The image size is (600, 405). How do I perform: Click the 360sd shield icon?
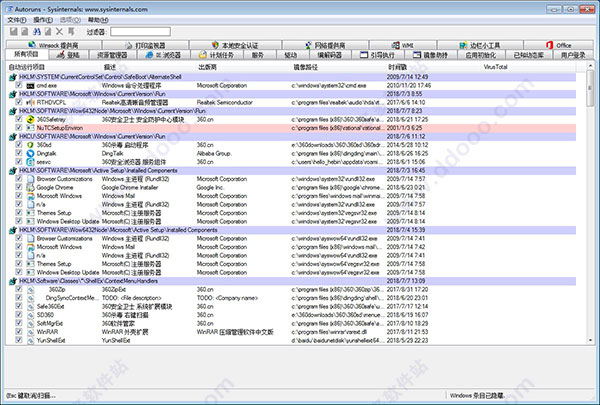click(x=30, y=145)
